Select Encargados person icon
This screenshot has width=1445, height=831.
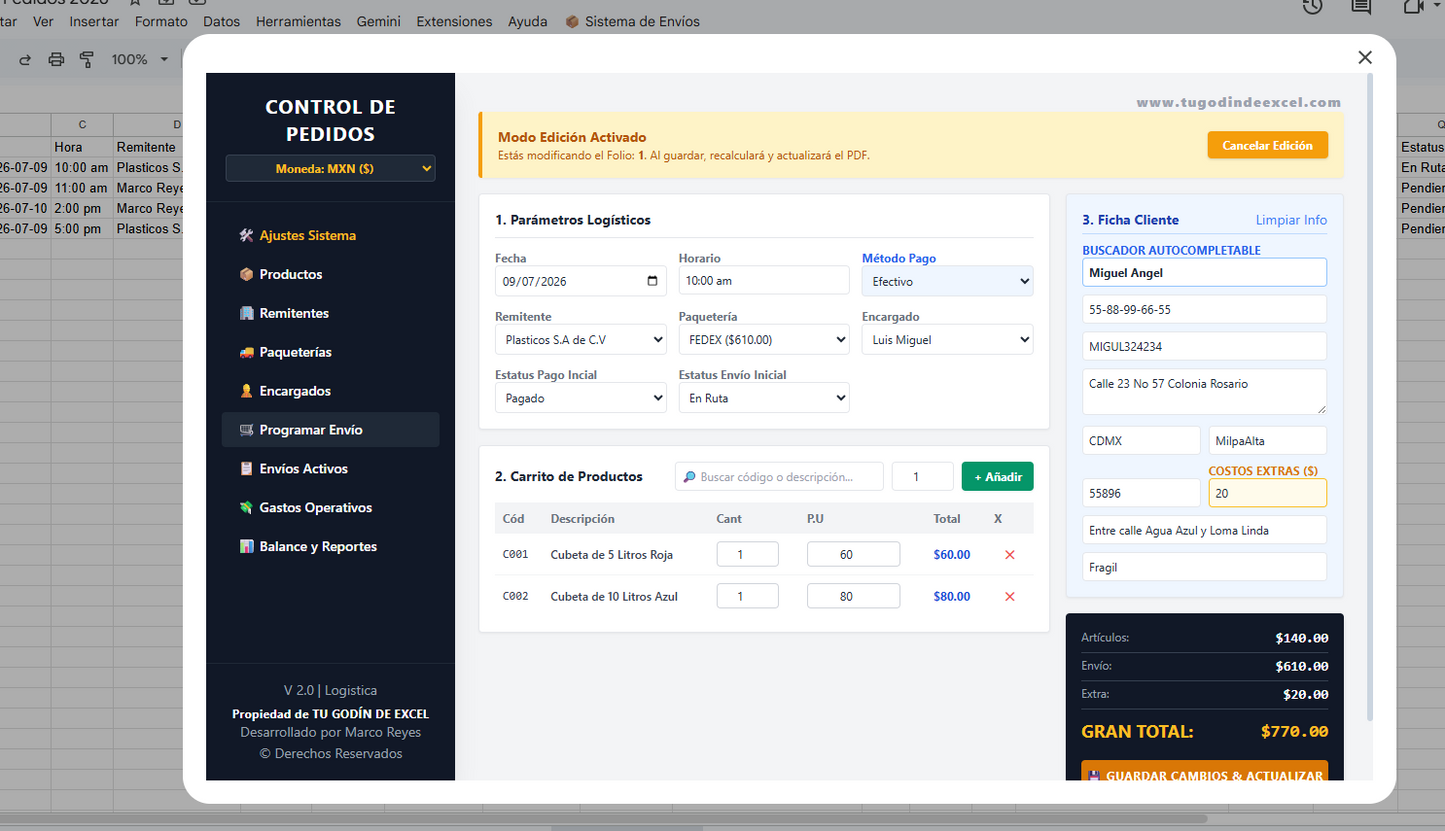point(246,391)
